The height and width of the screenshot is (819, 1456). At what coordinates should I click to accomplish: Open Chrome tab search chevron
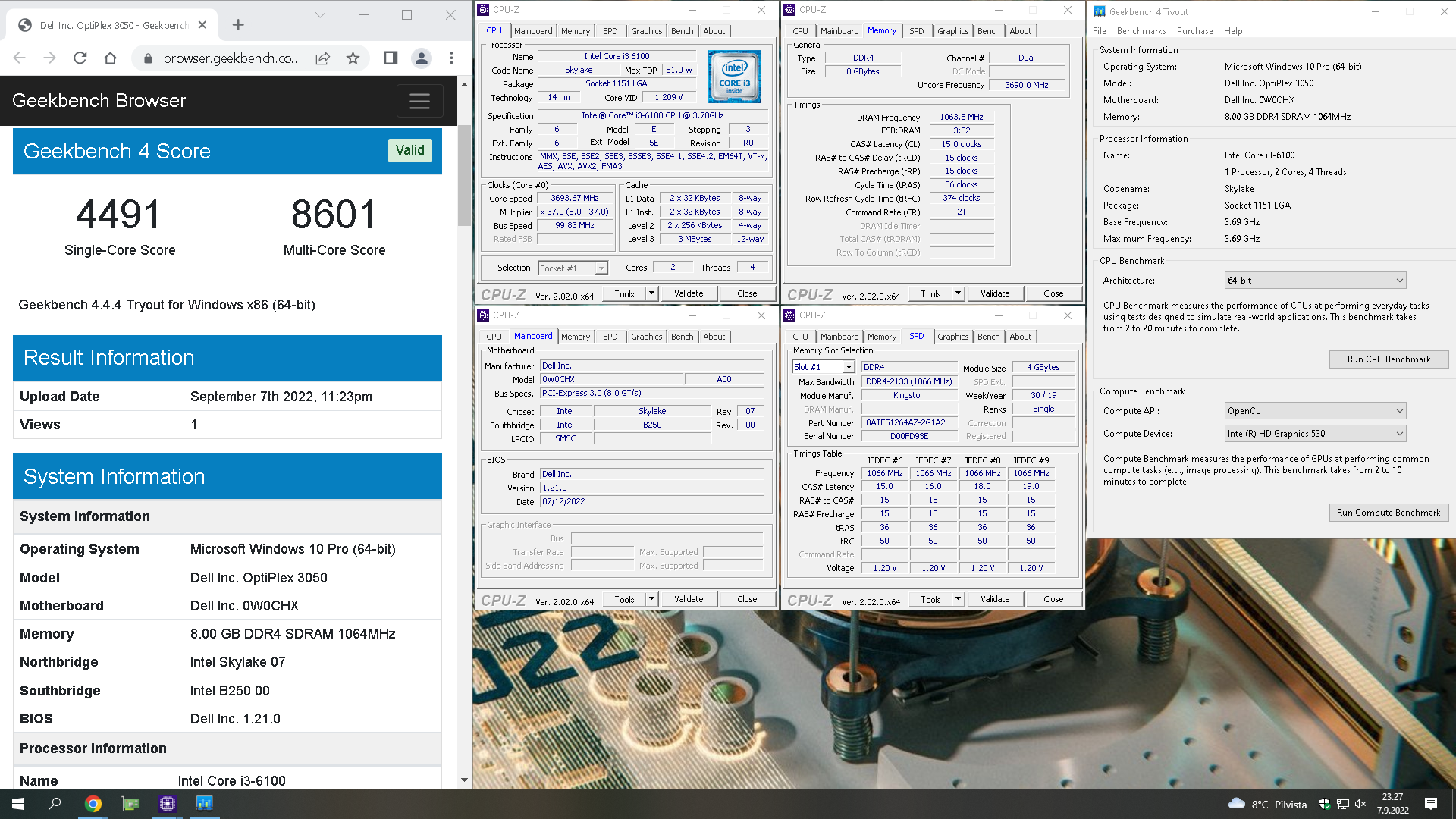[x=320, y=14]
